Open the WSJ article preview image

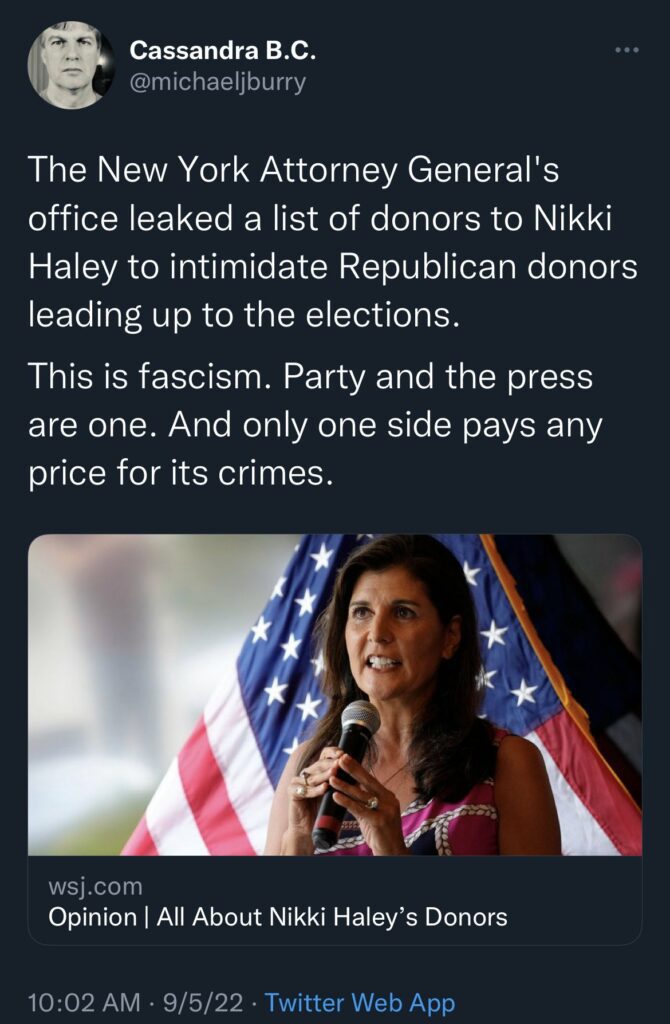coord(334,694)
